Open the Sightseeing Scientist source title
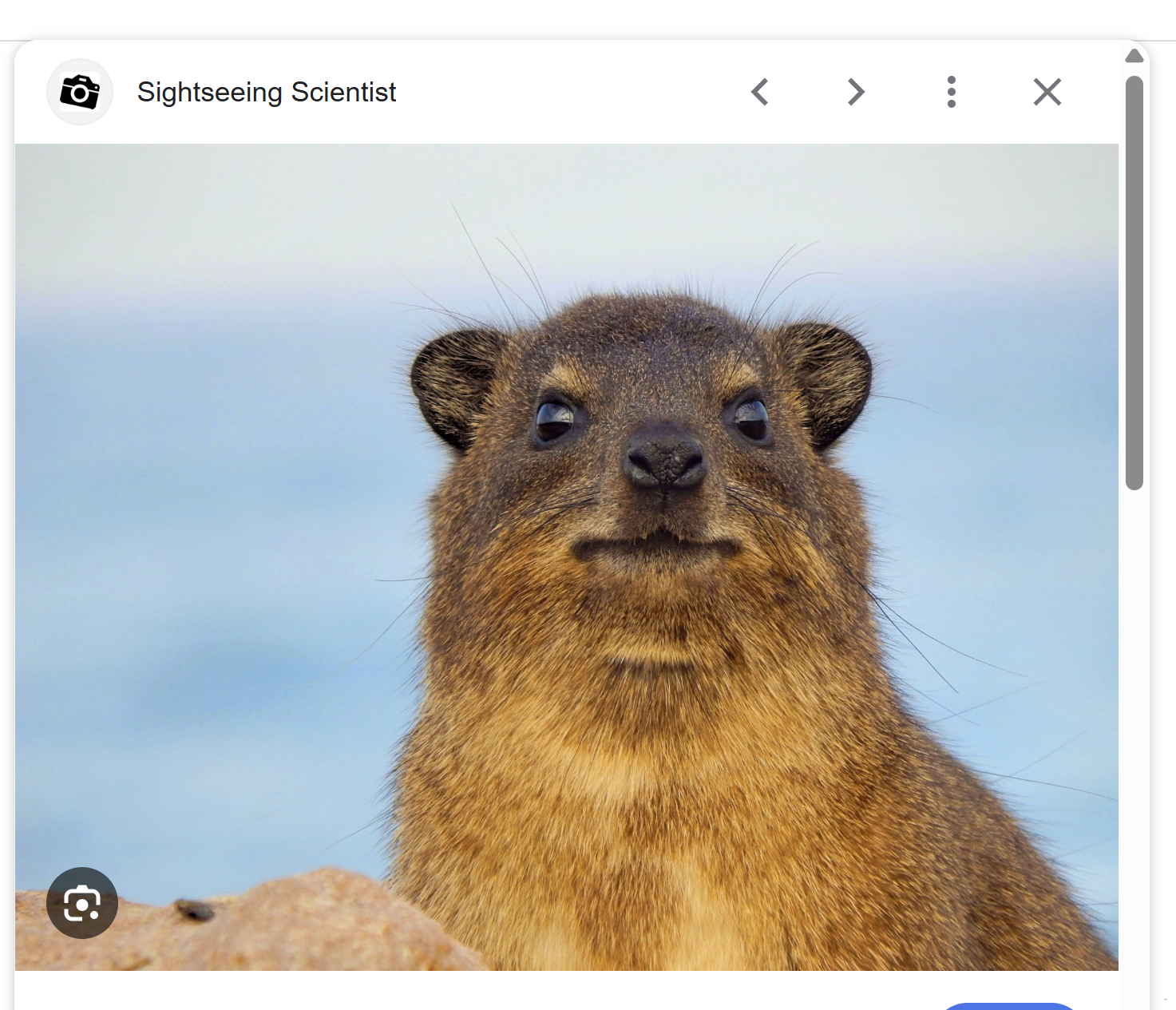The width and height of the screenshot is (1176, 1010). tap(266, 92)
